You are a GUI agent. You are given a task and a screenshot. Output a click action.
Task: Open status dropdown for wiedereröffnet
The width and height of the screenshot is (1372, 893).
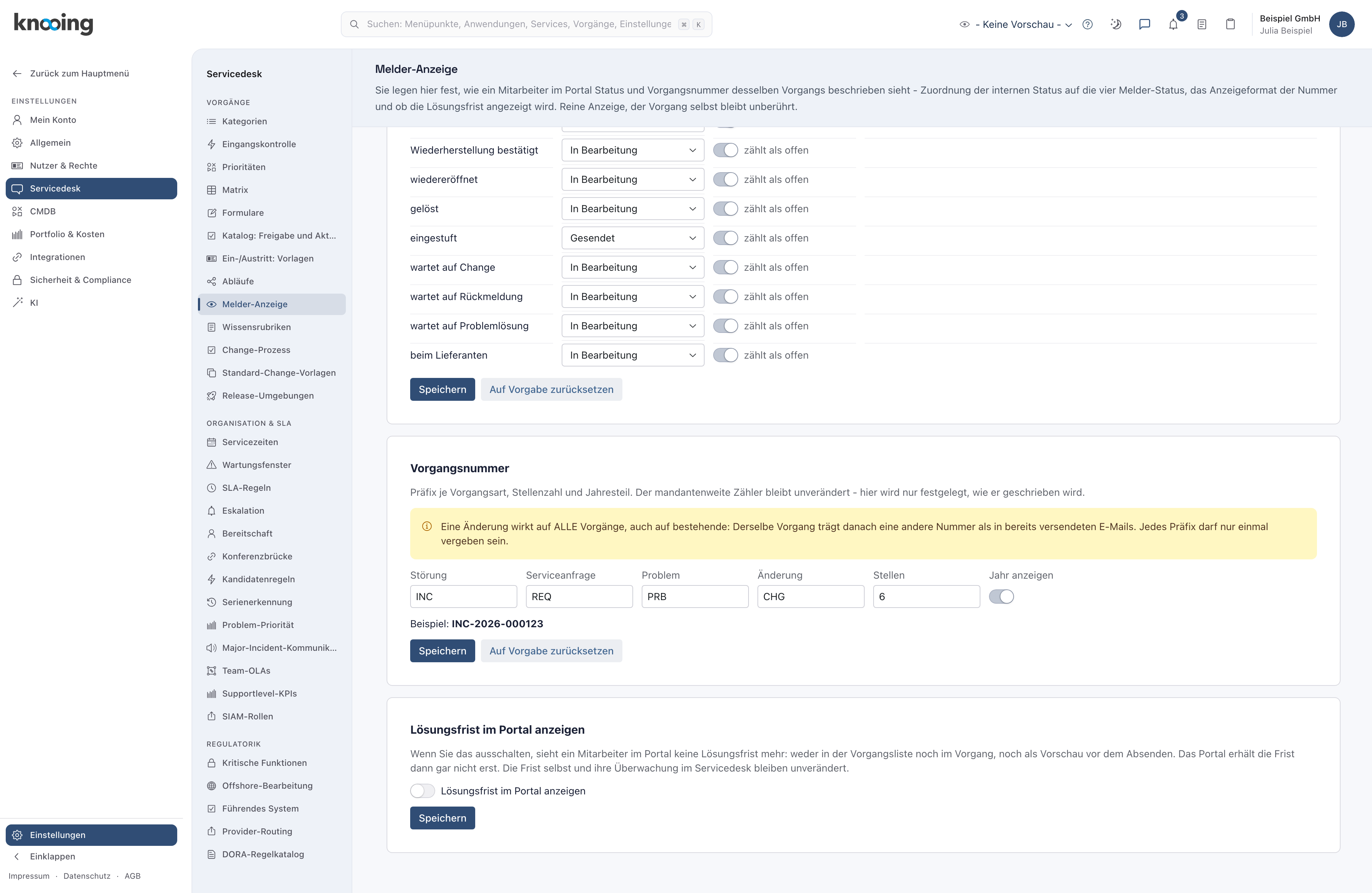632,179
